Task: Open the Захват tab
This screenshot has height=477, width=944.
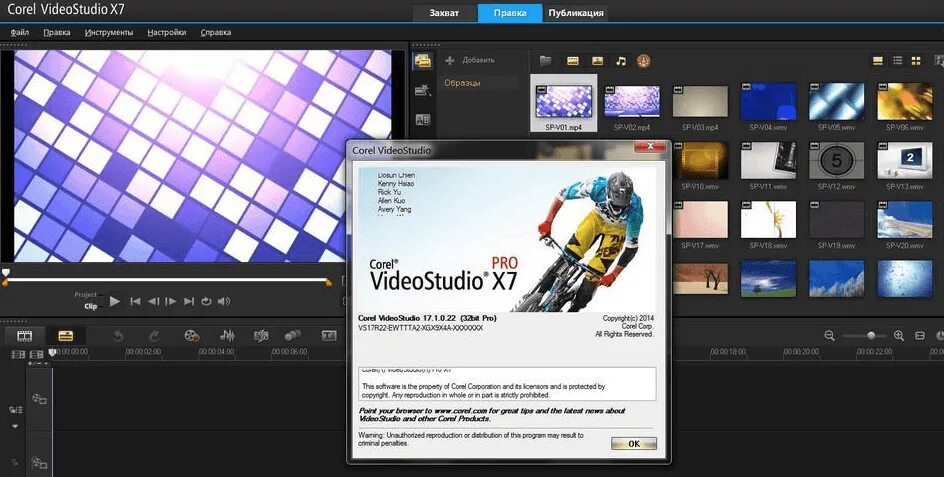Action: (444, 13)
